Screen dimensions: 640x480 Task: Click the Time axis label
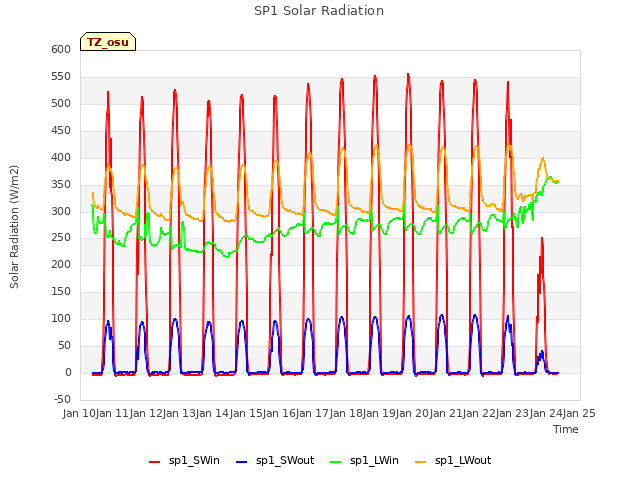(x=566, y=429)
